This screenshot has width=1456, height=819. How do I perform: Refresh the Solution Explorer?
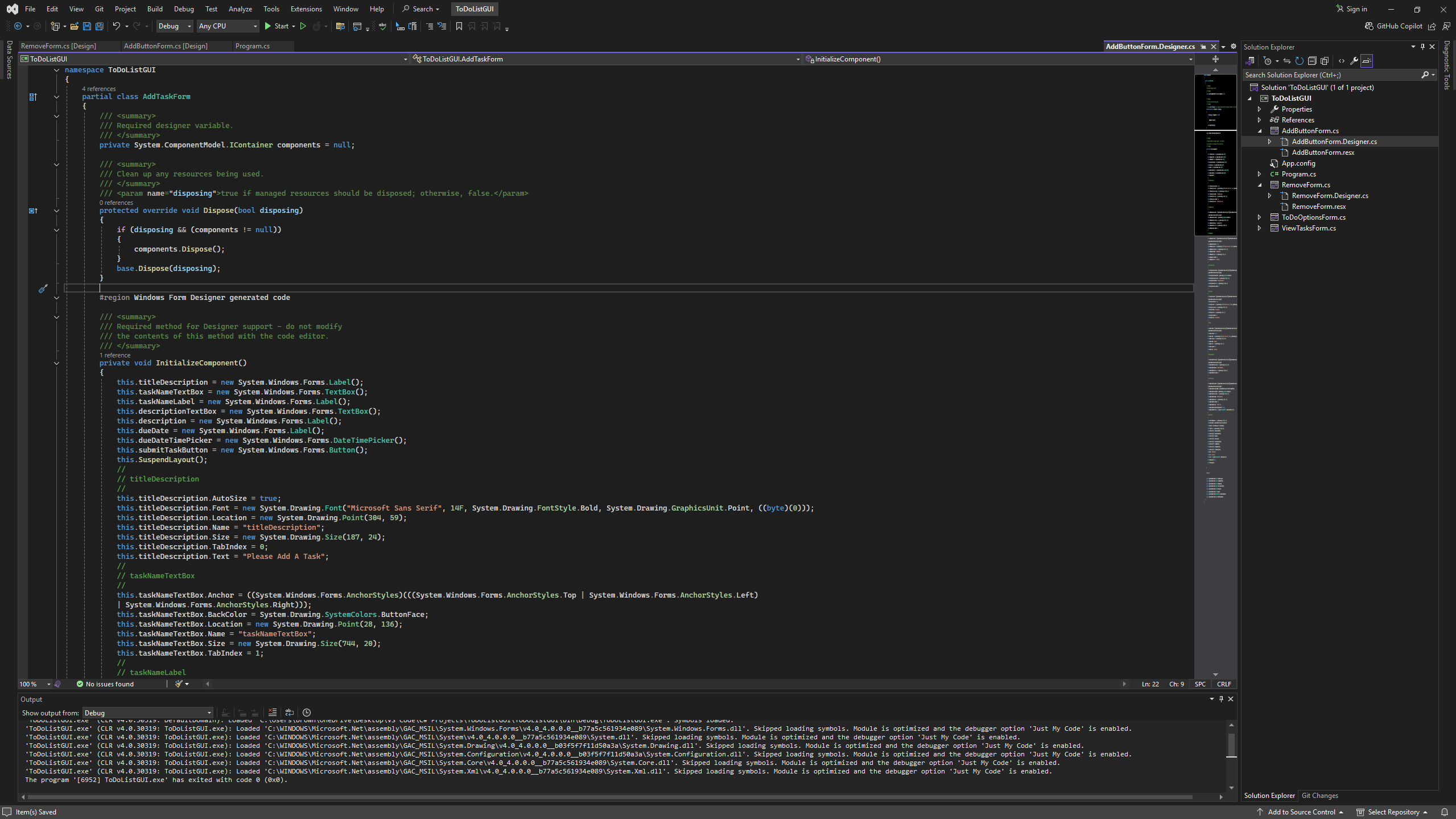click(1300, 61)
